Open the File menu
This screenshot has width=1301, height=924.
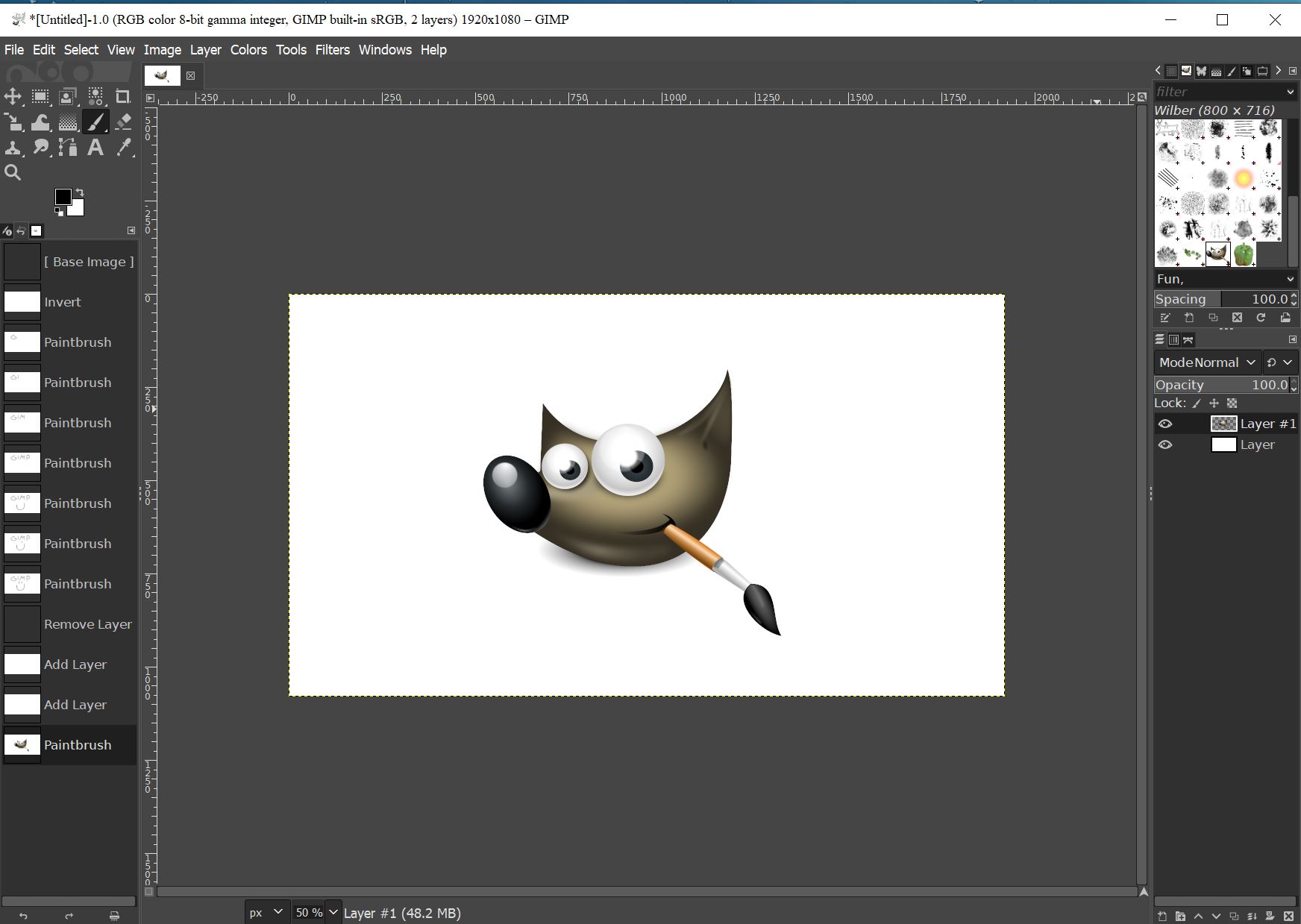[14, 50]
